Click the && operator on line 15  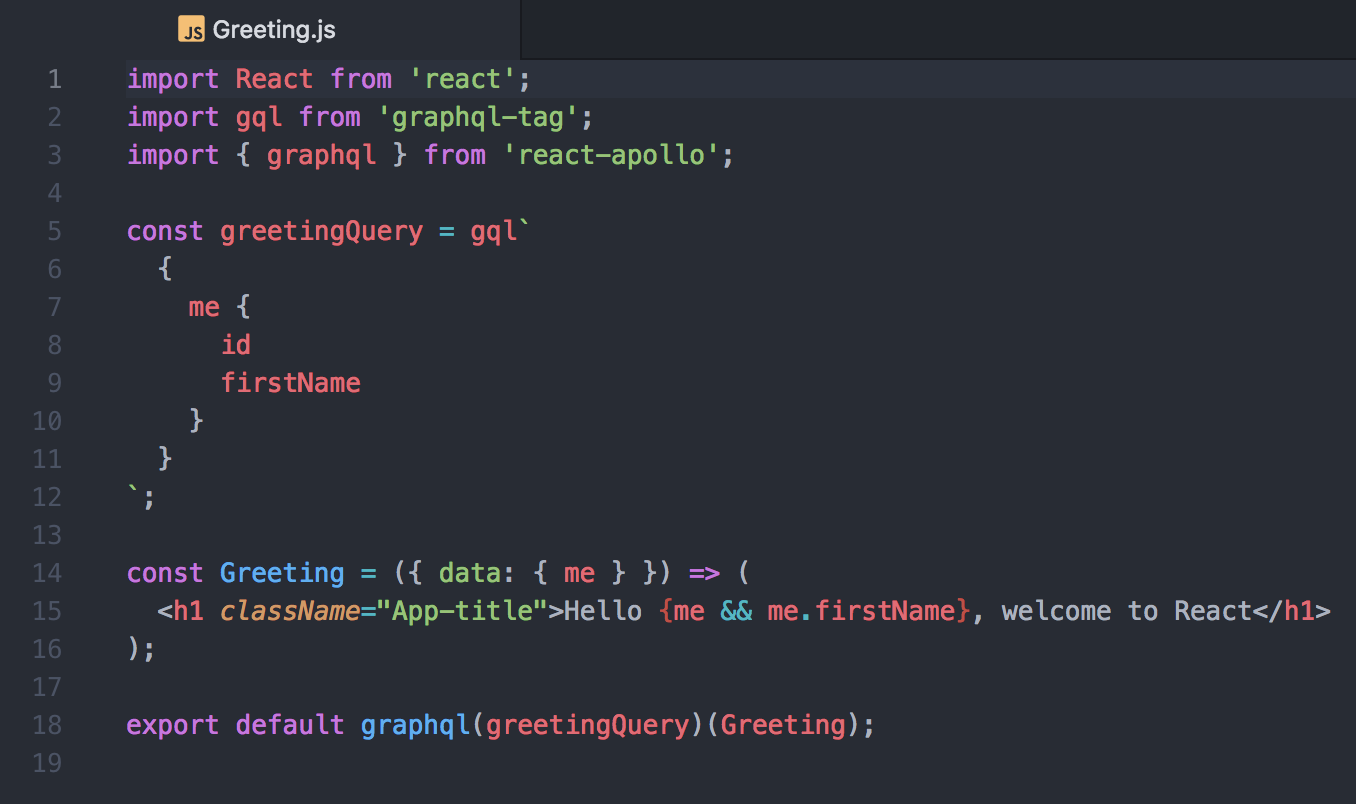(735, 611)
